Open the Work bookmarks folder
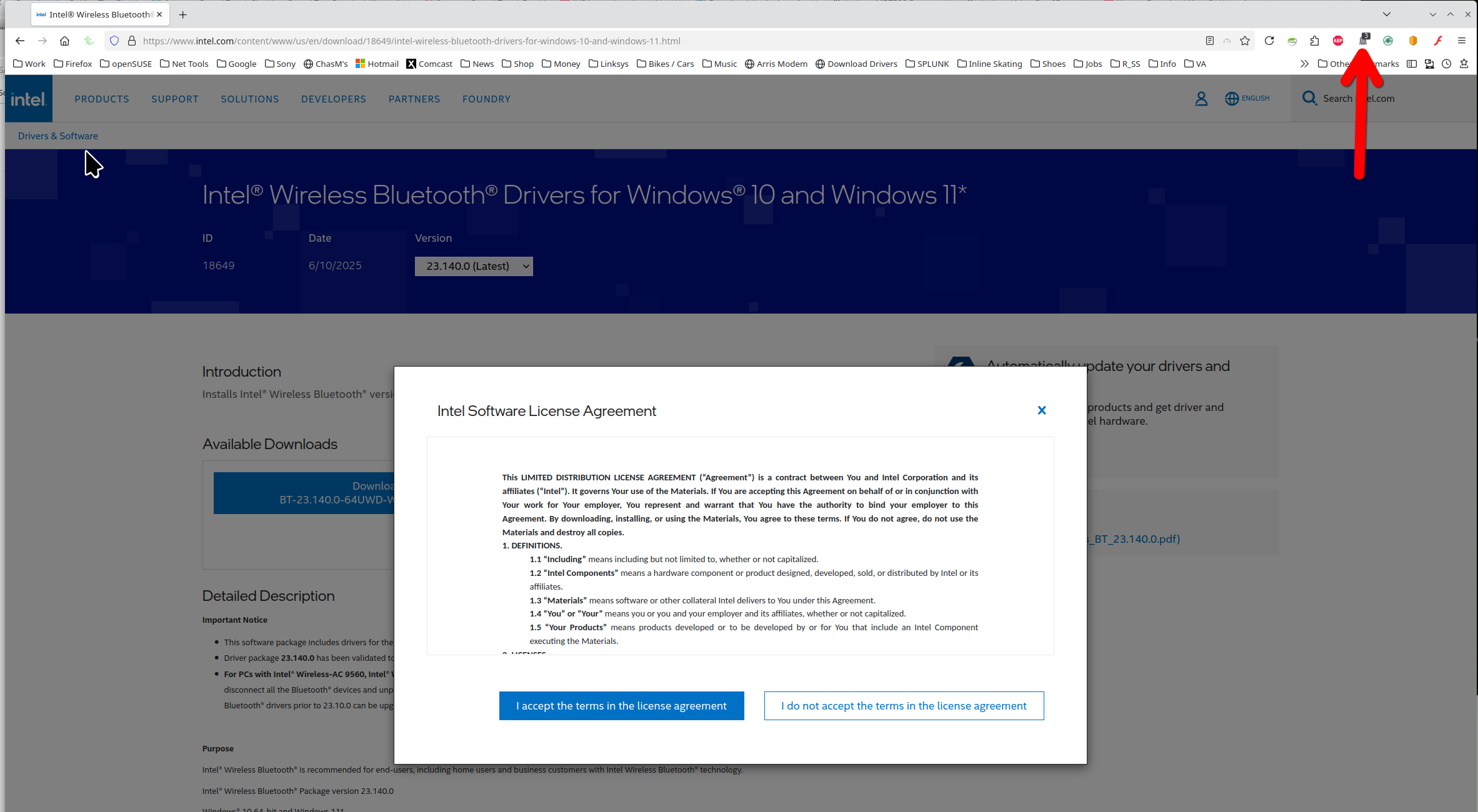This screenshot has height=812, width=1478. (29, 64)
